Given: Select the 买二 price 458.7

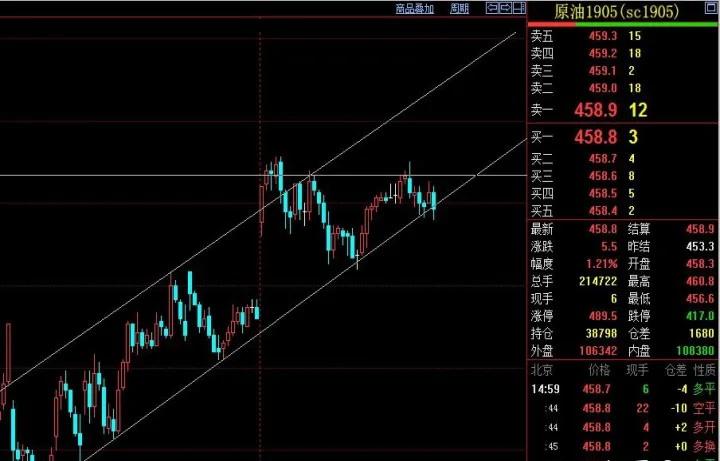Looking at the screenshot, I should (x=603, y=159).
